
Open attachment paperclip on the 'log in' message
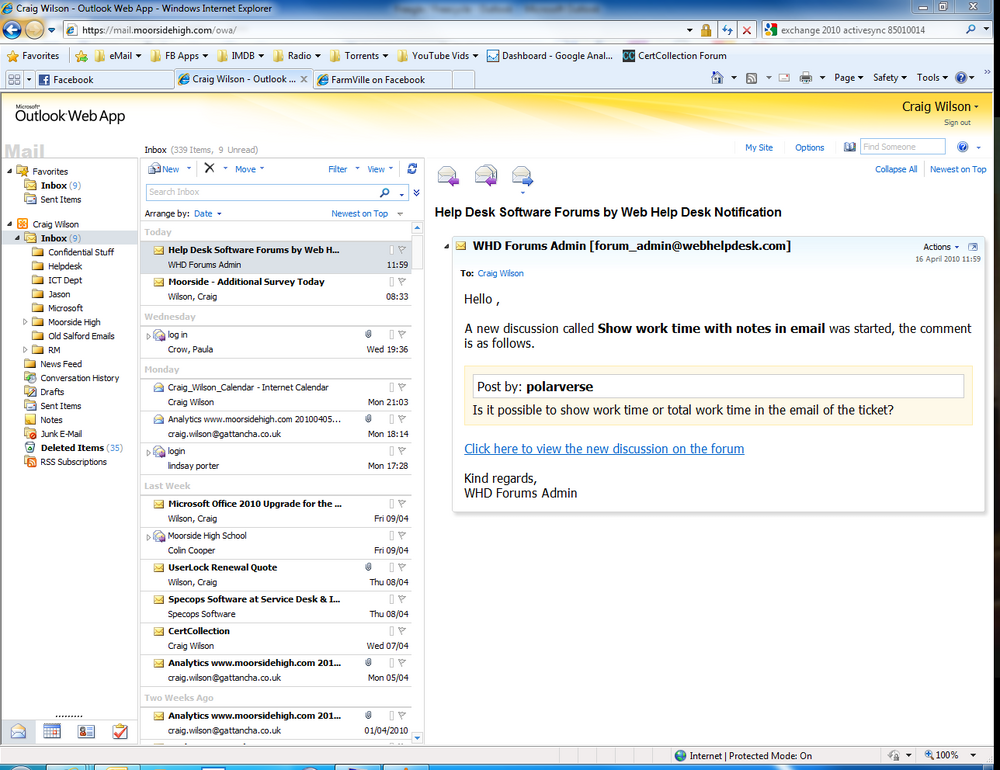coord(368,334)
